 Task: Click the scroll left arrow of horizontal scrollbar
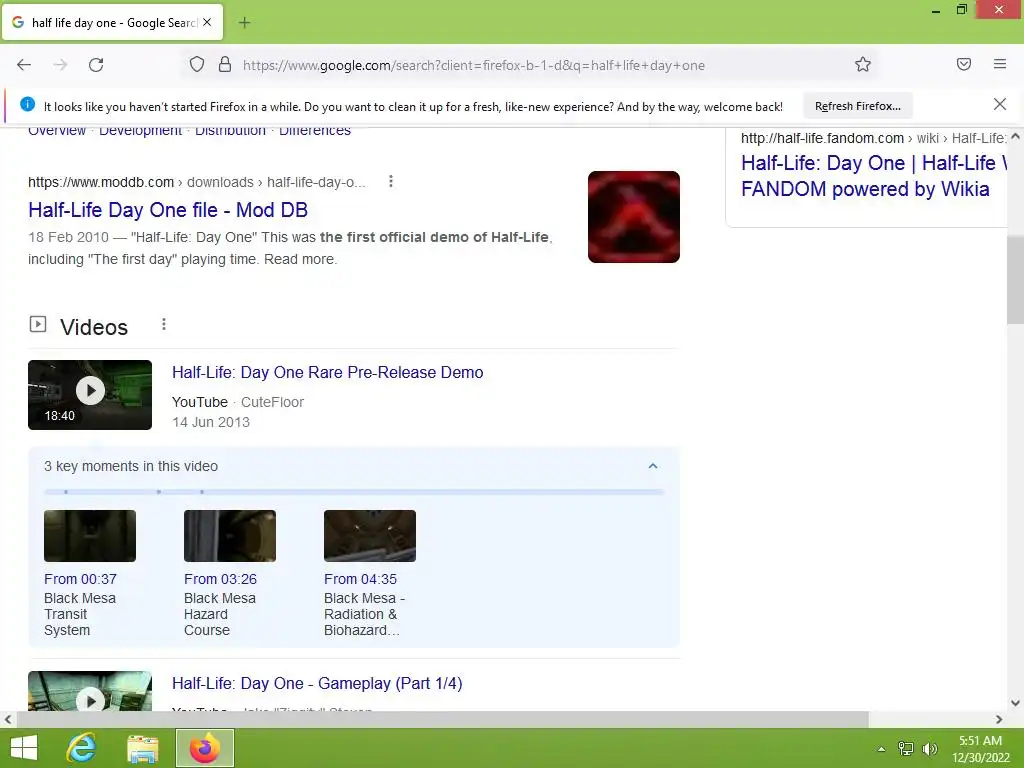click(8, 719)
